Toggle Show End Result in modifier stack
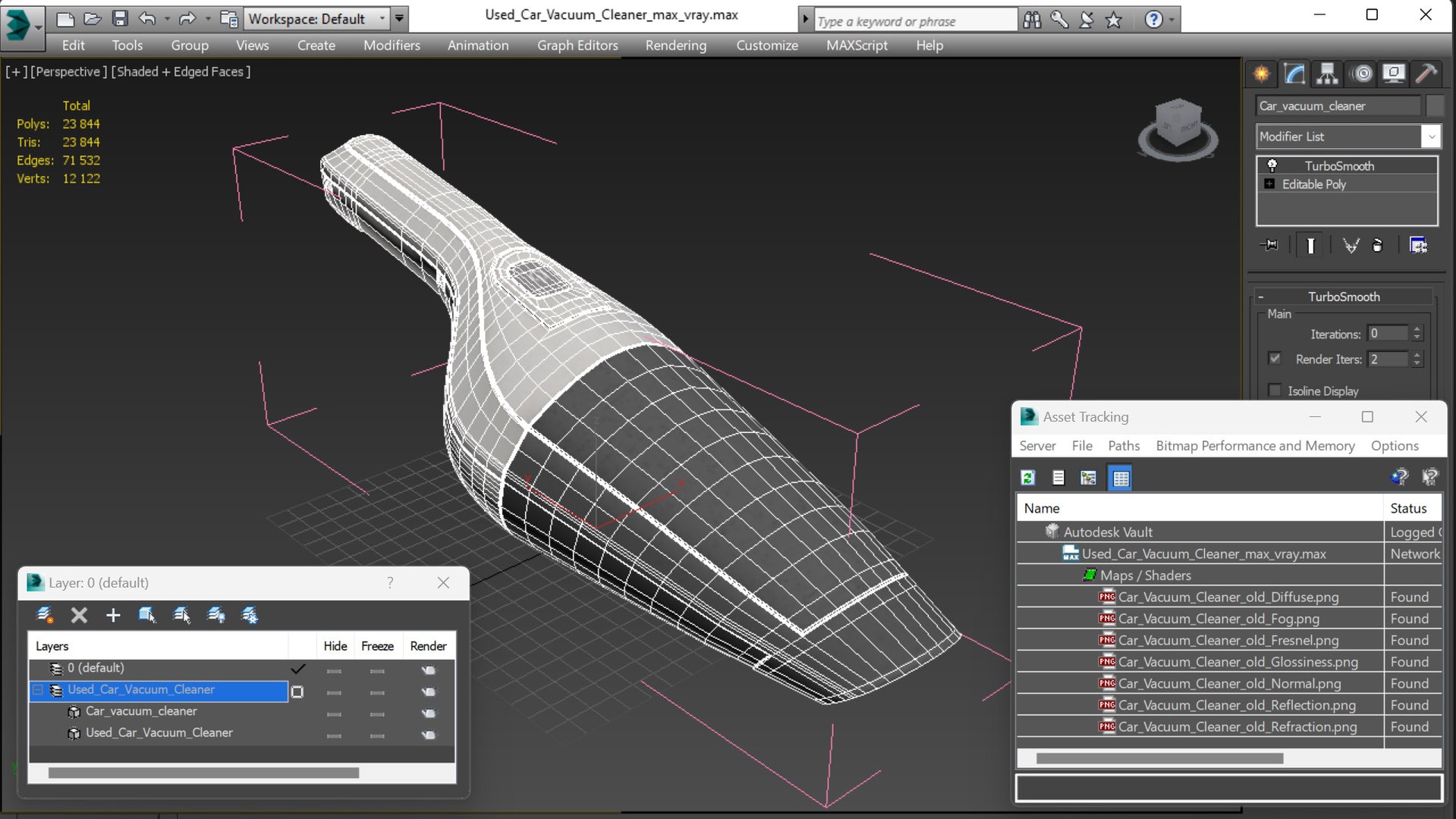Screen dimensions: 1456x819 coord(1310,245)
